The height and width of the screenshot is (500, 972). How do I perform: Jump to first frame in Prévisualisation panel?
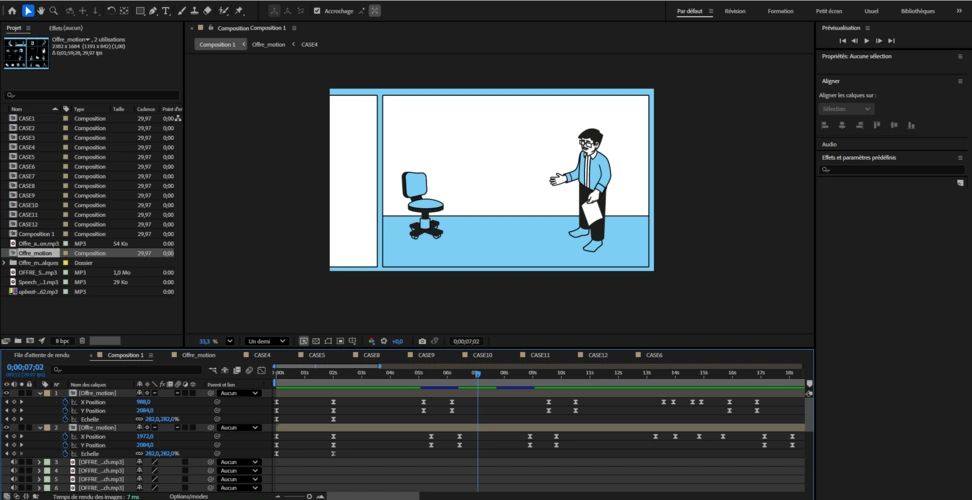pos(842,41)
